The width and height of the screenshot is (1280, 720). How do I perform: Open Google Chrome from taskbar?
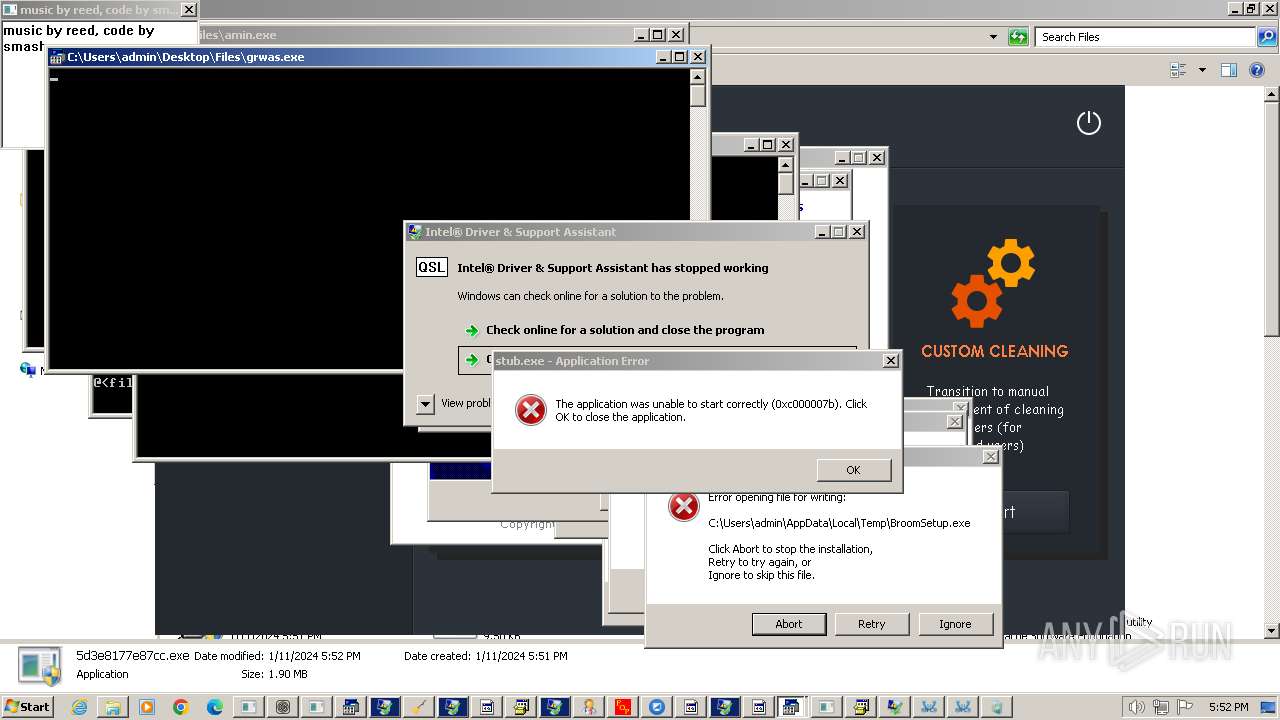click(x=181, y=707)
